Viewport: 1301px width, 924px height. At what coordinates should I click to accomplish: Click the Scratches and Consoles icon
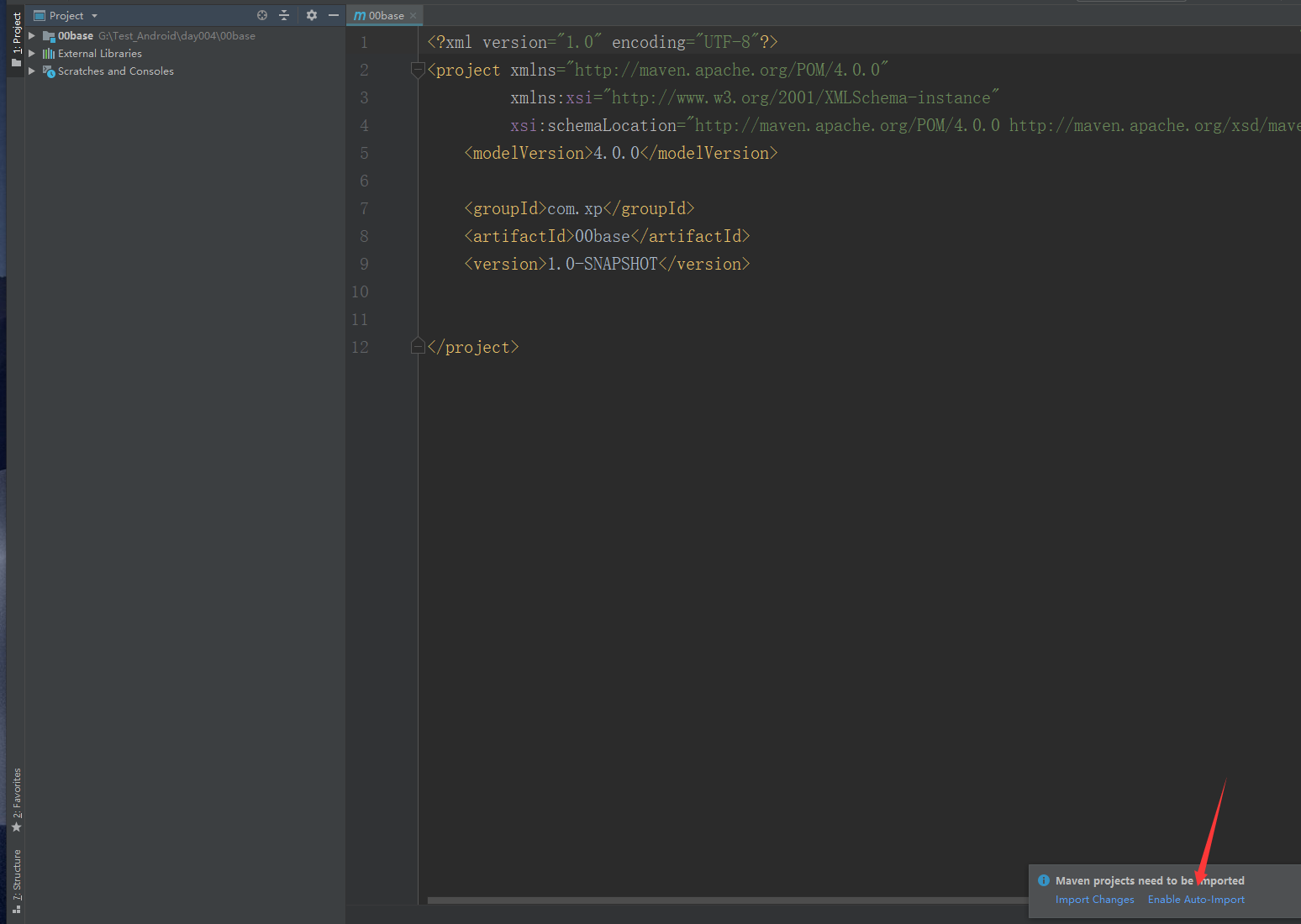[x=49, y=71]
